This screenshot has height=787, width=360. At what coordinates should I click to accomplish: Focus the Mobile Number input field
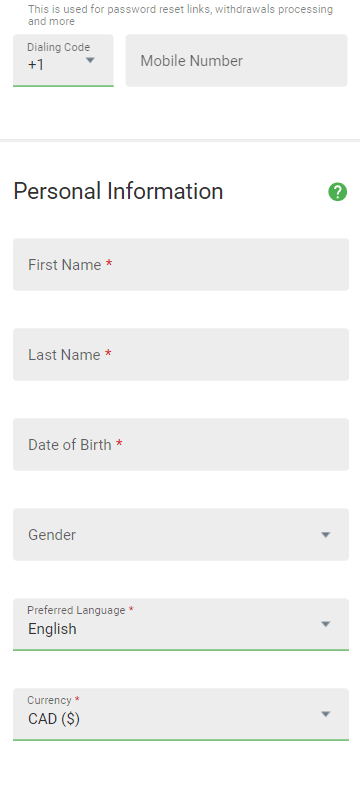(236, 61)
